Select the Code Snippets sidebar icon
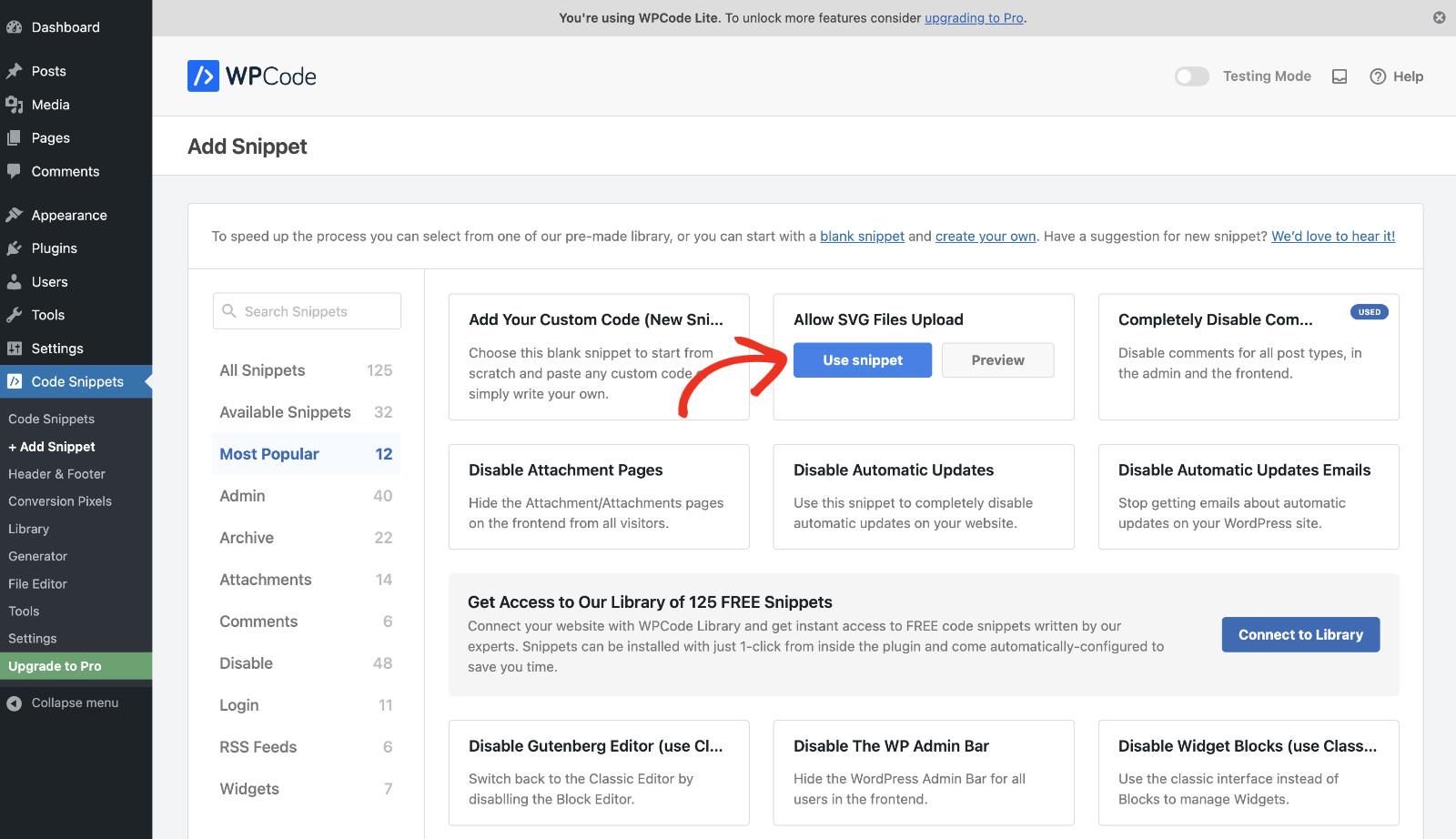Viewport: 1456px width, 839px height. tap(16, 381)
